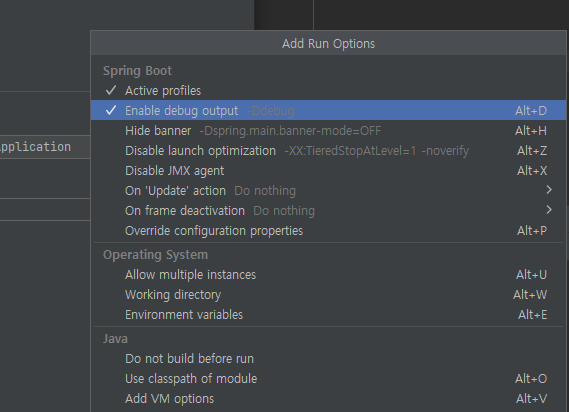Viewport: 569px width, 412px height.
Task: Click the -Dspring.main.banner-mode=OFF hint text
Action: (x=290, y=130)
